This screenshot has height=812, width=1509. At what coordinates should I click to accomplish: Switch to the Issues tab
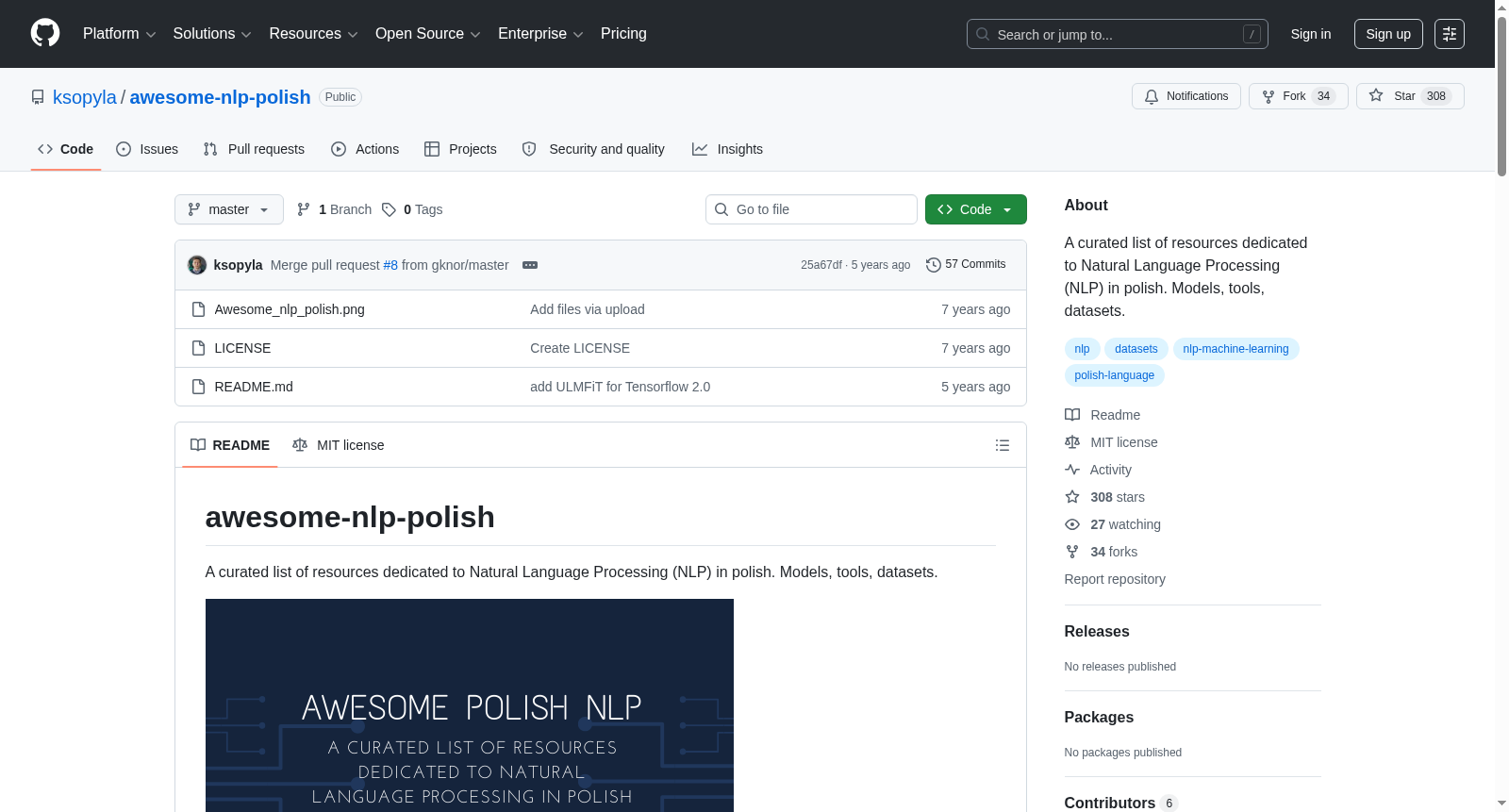pos(147,149)
